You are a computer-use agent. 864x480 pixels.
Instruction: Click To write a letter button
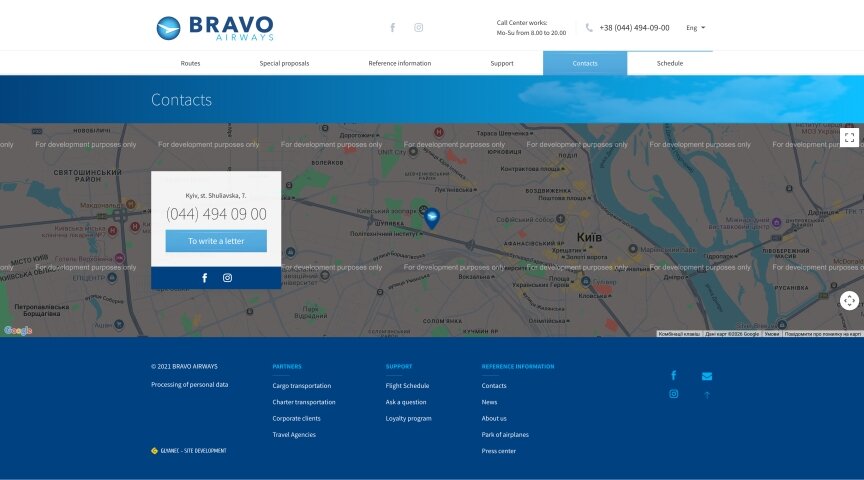pyautogui.click(x=216, y=241)
